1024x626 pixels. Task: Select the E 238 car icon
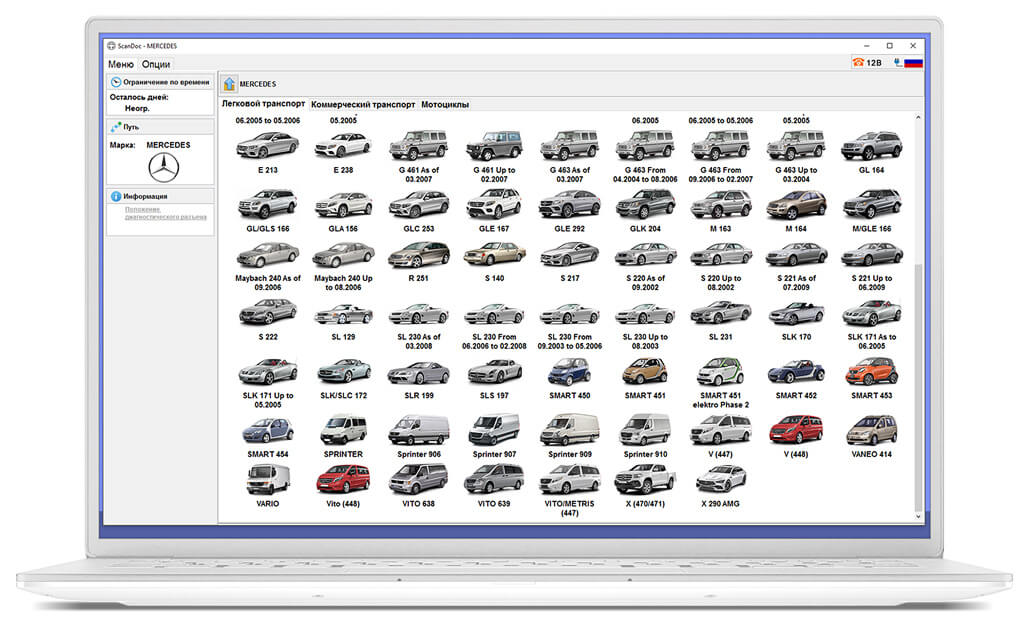[x=343, y=146]
